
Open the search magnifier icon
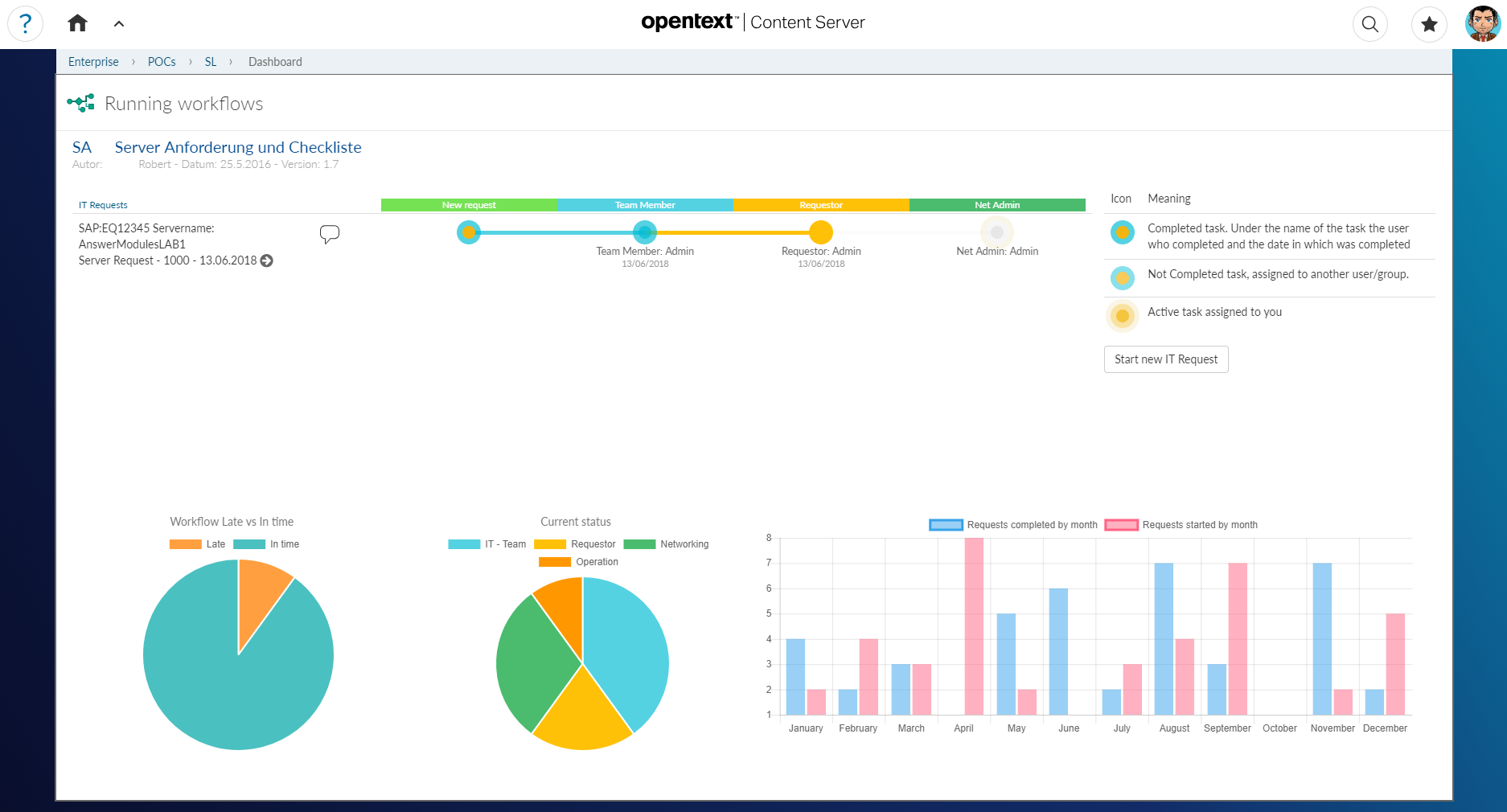(x=1370, y=24)
